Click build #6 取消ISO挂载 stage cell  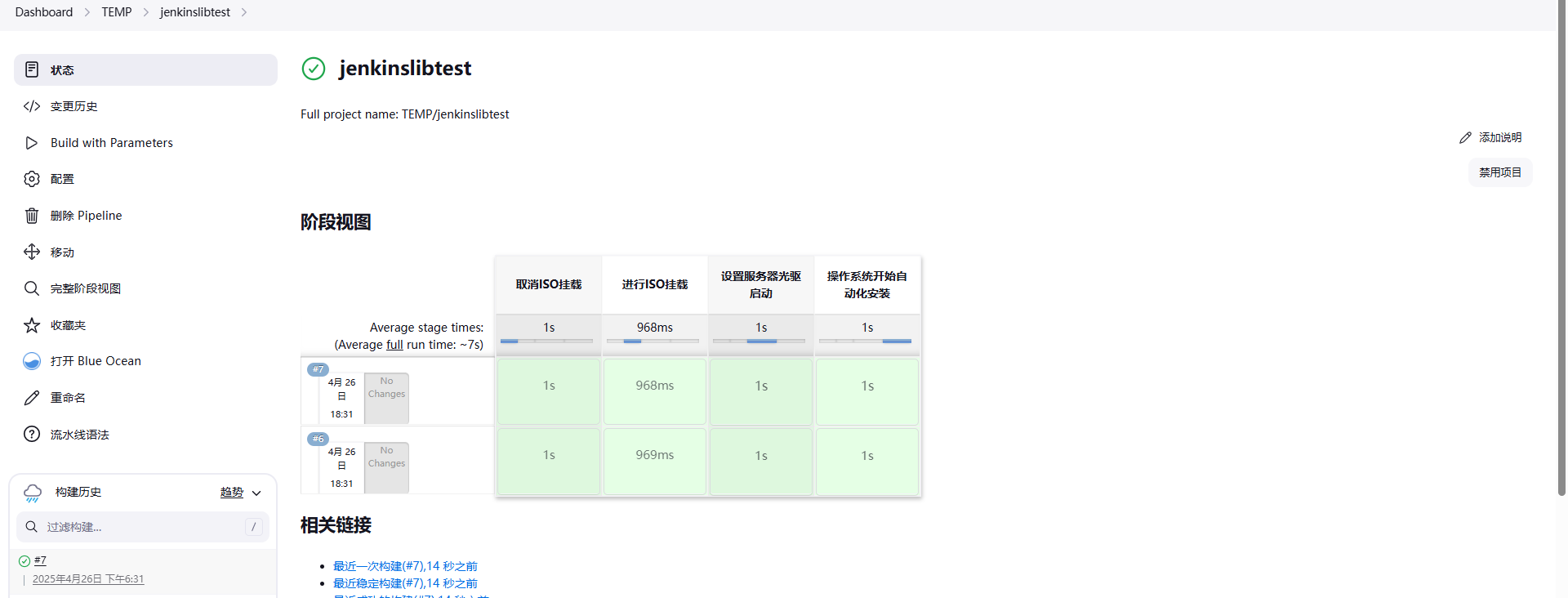tap(549, 461)
